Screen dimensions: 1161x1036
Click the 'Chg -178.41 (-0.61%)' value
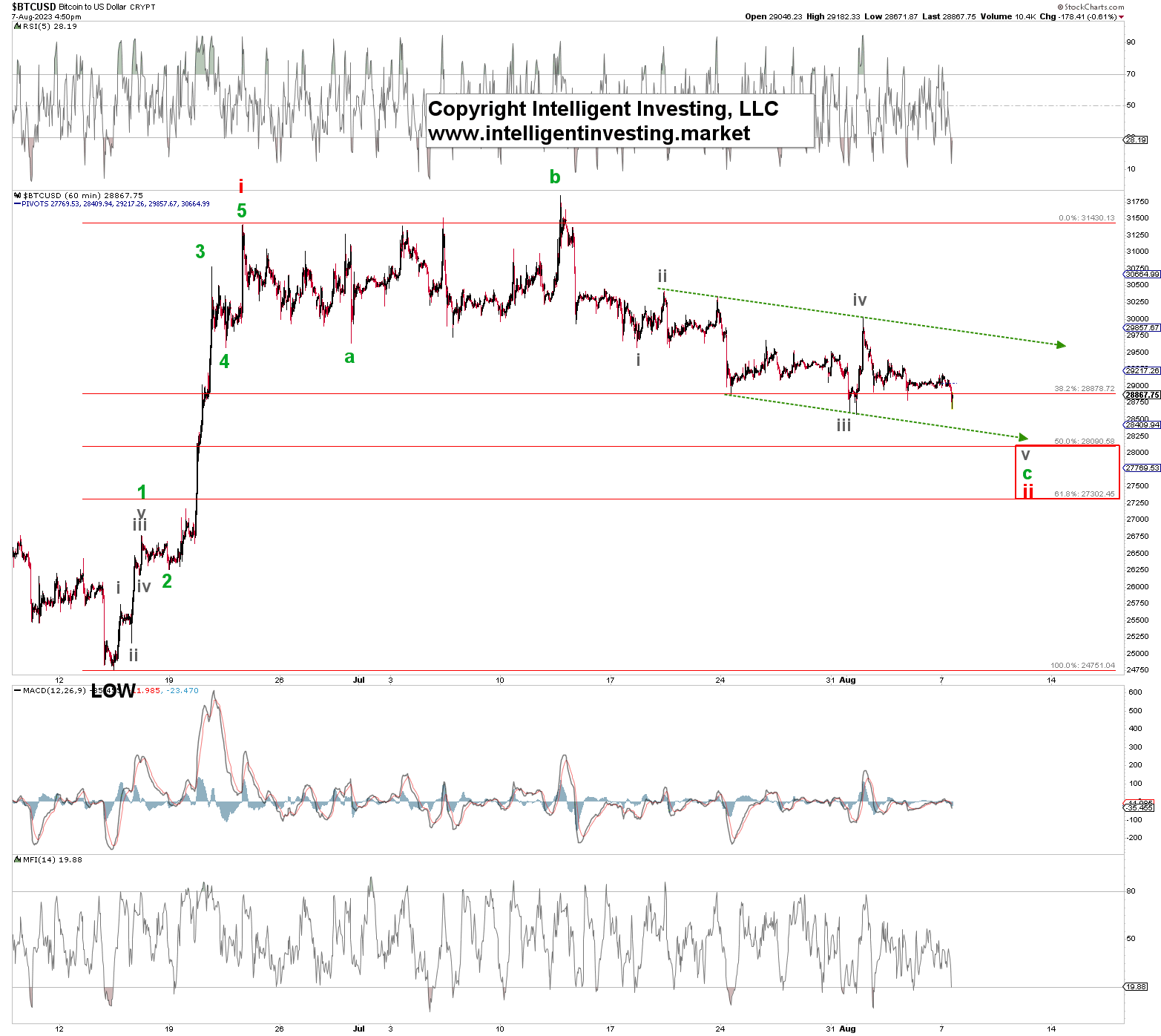(1078, 16)
